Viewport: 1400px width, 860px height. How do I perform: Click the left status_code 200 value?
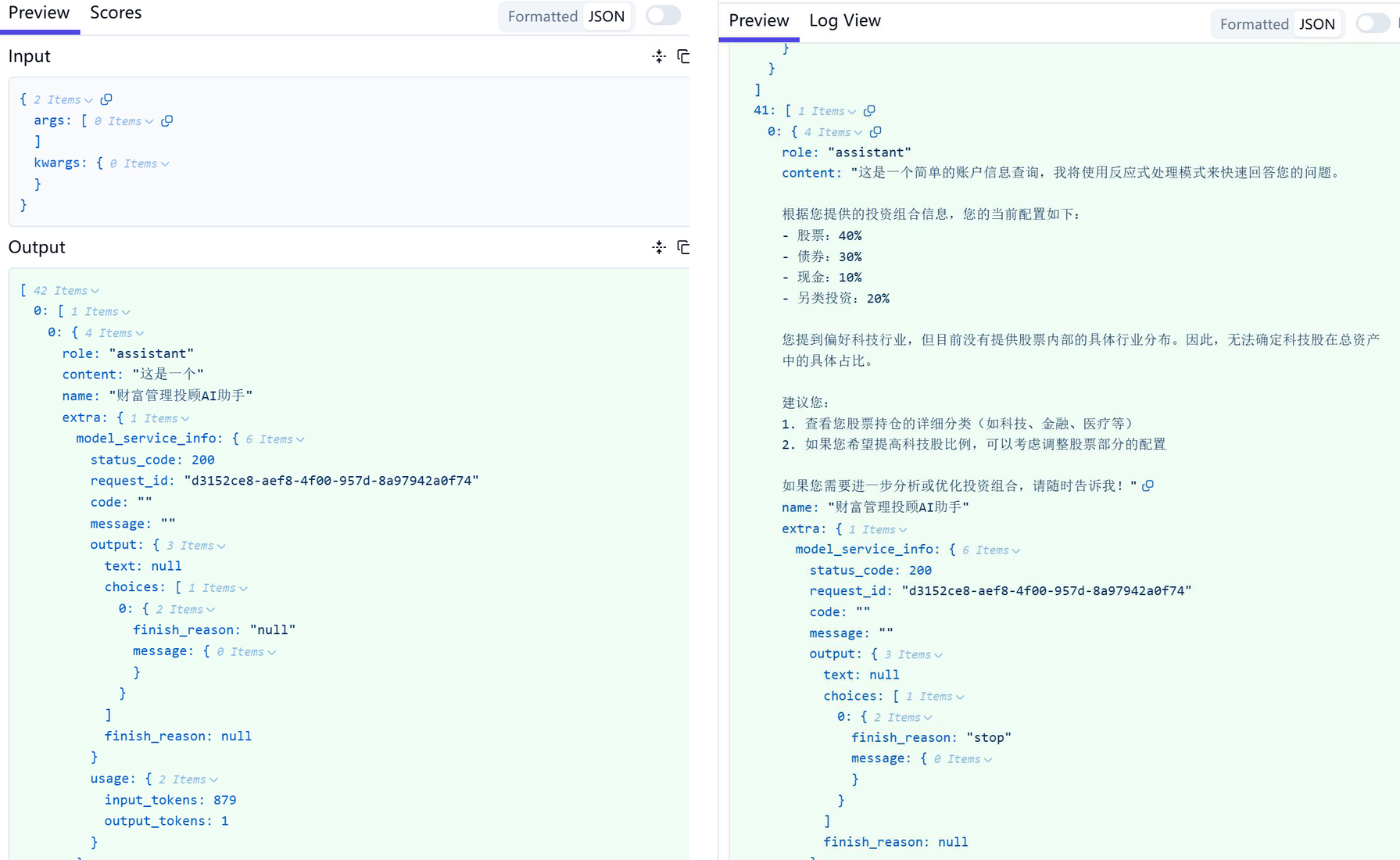(x=203, y=460)
